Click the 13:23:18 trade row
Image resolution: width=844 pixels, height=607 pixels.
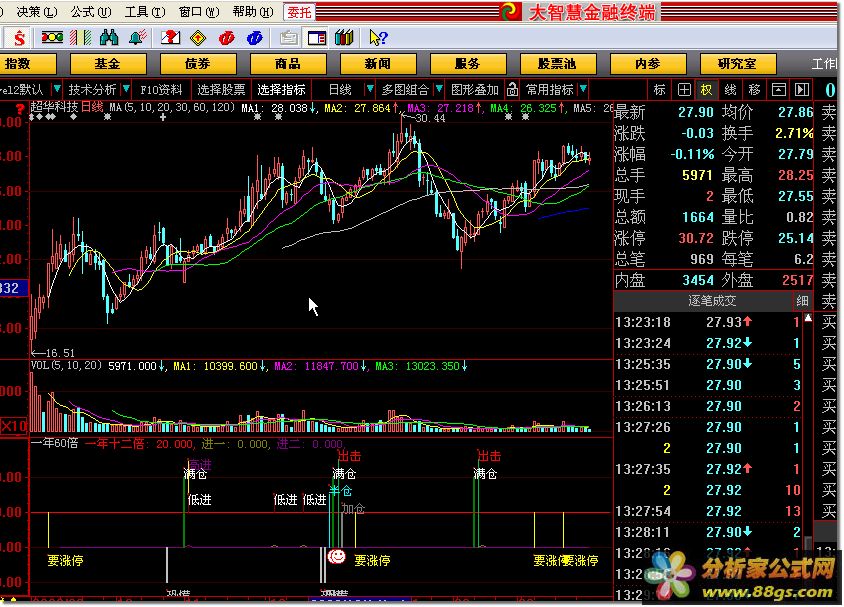pyautogui.click(x=707, y=322)
